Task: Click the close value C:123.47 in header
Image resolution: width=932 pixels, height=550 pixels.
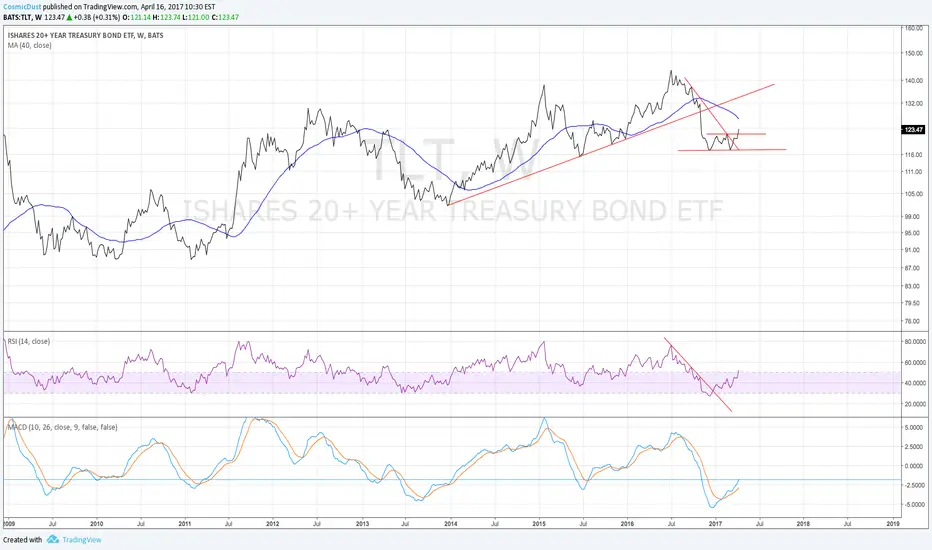Action: click(x=225, y=17)
